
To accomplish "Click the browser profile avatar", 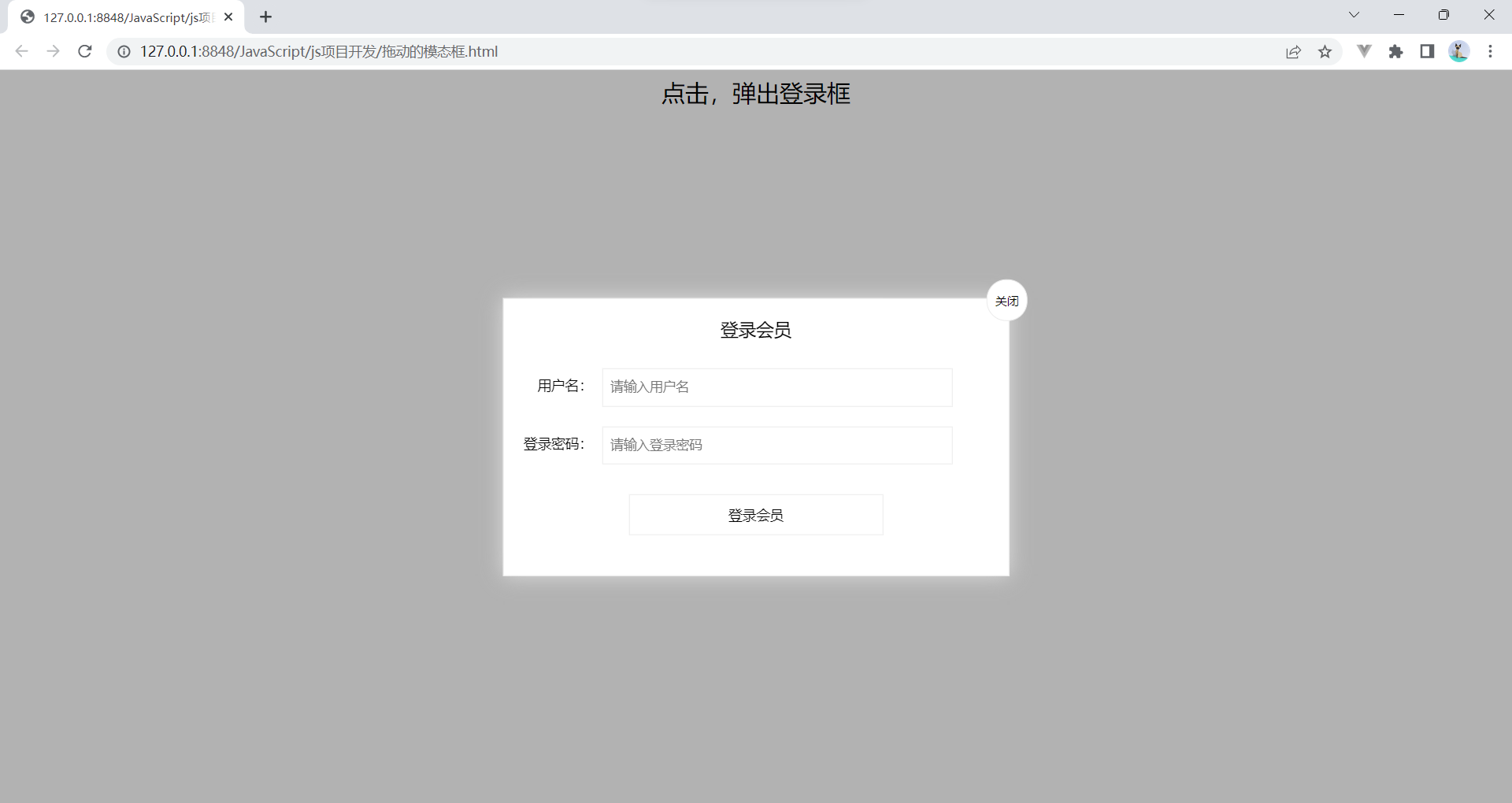I will (x=1459, y=51).
